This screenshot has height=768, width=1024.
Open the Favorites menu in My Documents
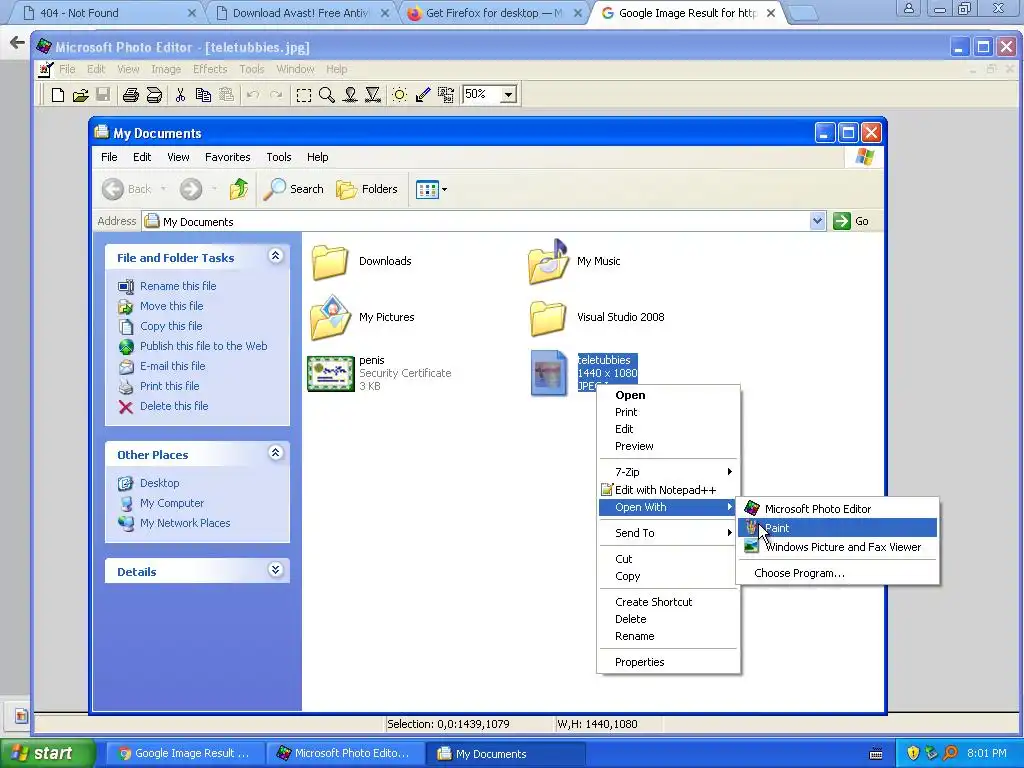point(227,157)
